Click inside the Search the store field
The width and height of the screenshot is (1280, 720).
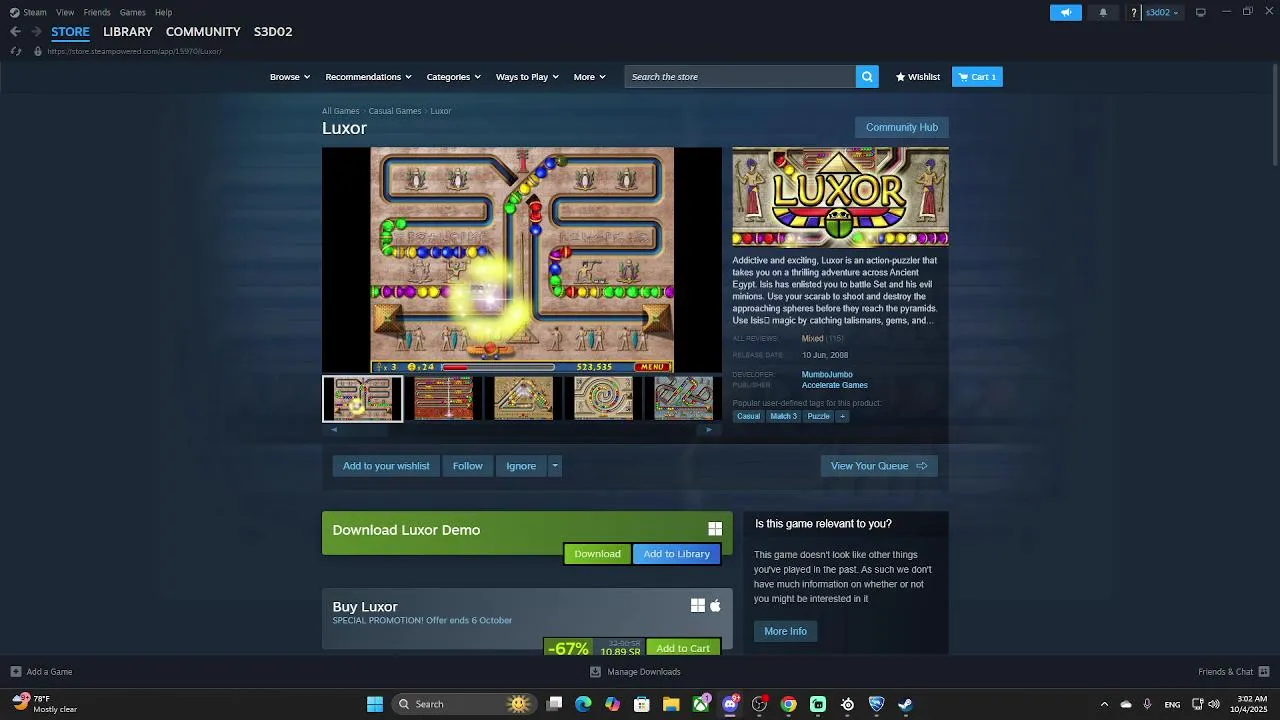(740, 77)
